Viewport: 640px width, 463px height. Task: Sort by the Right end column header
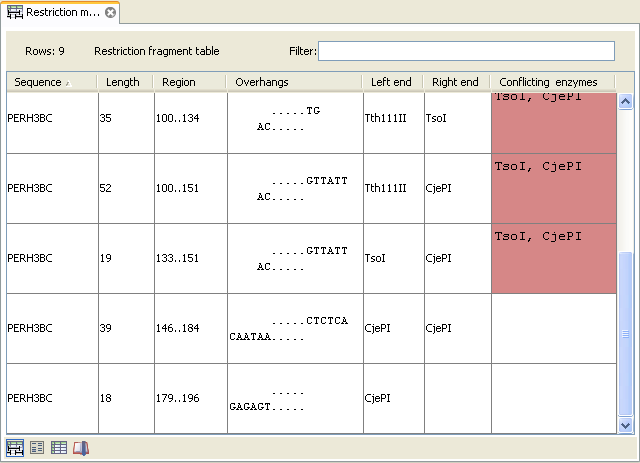(457, 82)
